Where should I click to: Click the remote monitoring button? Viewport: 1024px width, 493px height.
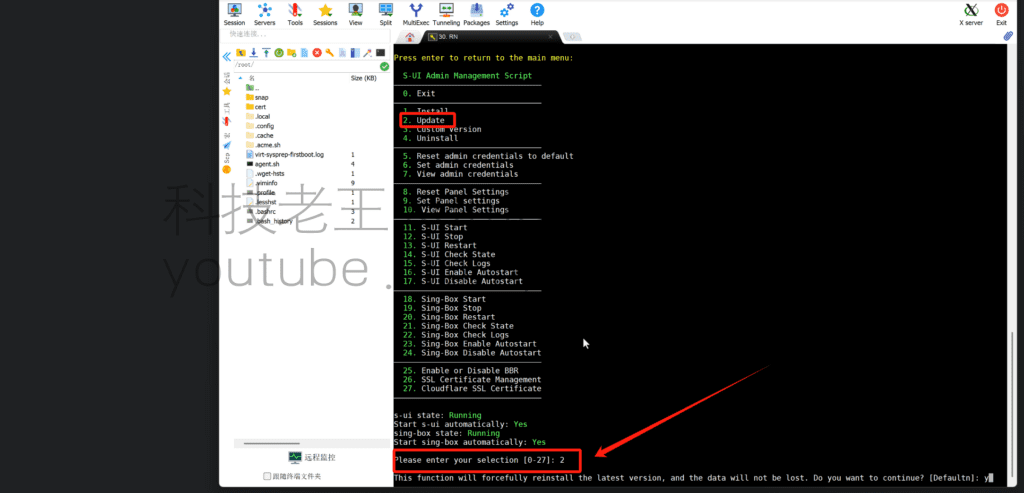point(312,457)
